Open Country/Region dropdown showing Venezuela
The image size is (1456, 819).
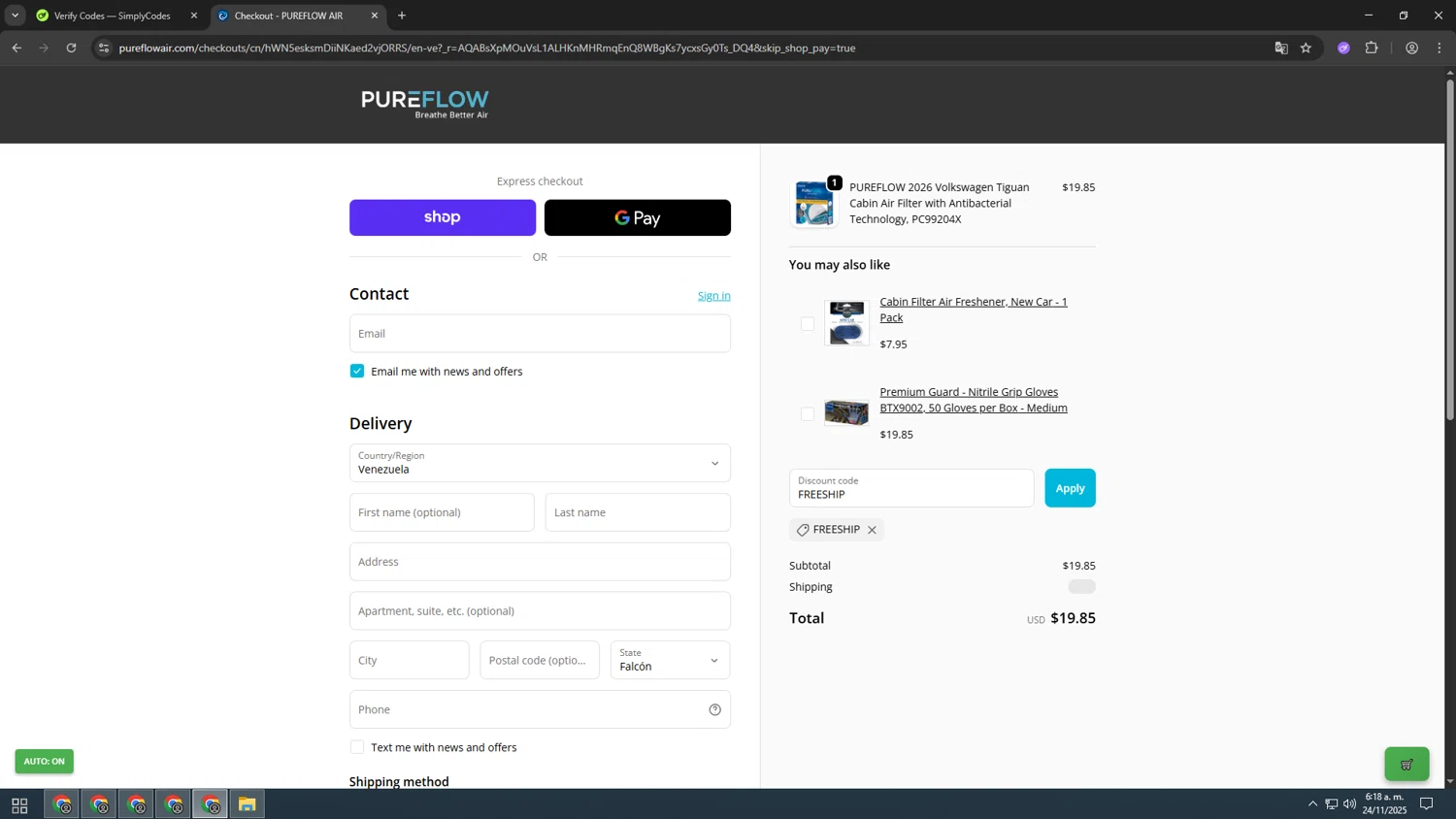click(540, 463)
